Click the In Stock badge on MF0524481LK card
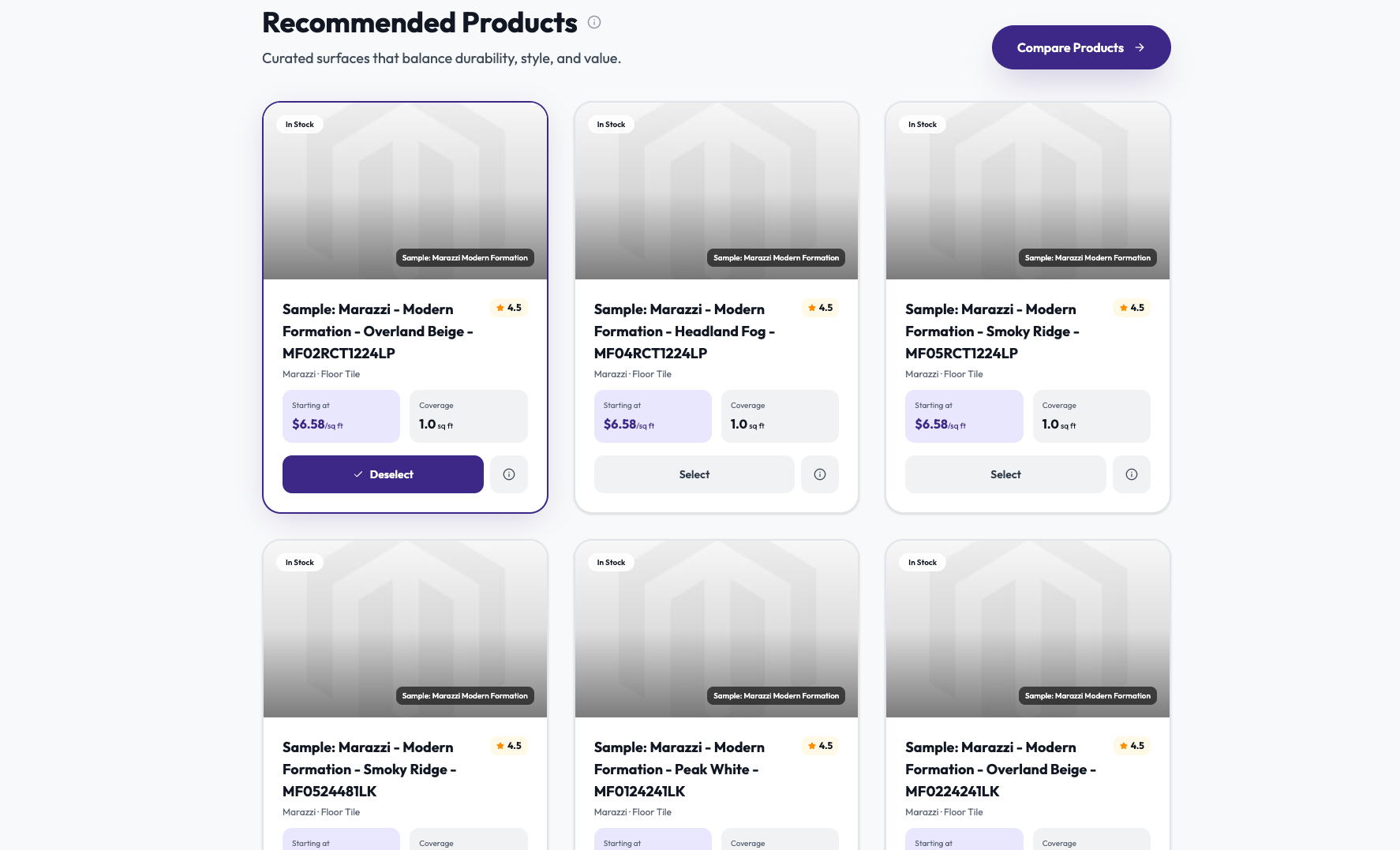The image size is (1400, 850). tap(300, 563)
